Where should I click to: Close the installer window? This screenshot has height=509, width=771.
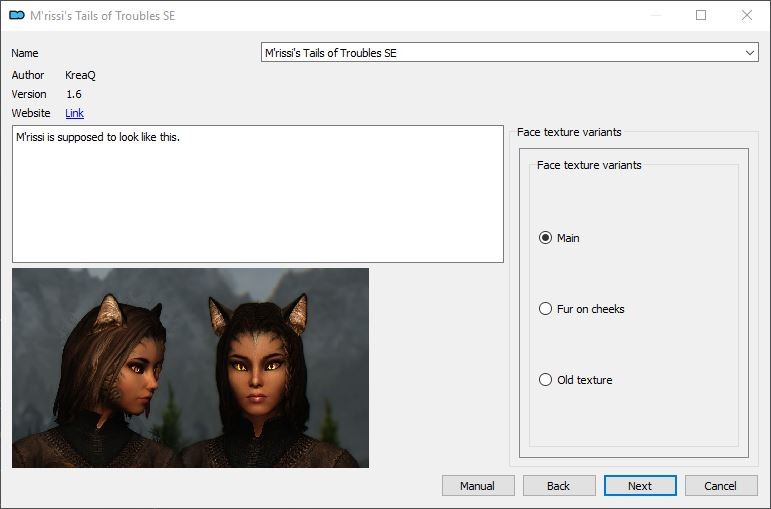coord(747,15)
